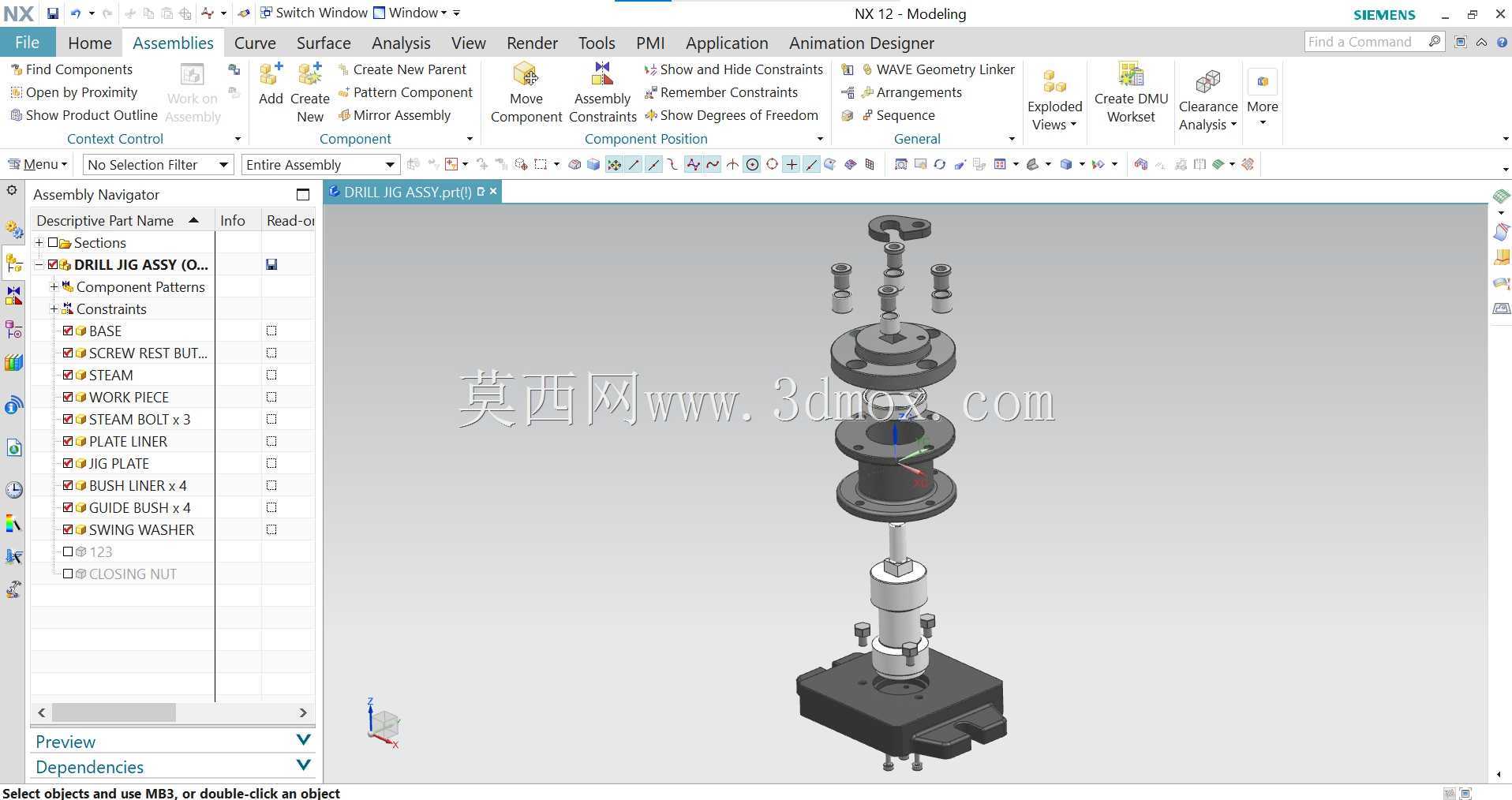Open the WAVE Geometry Linker
Viewport: 1512px width, 800px height.
coord(938,69)
